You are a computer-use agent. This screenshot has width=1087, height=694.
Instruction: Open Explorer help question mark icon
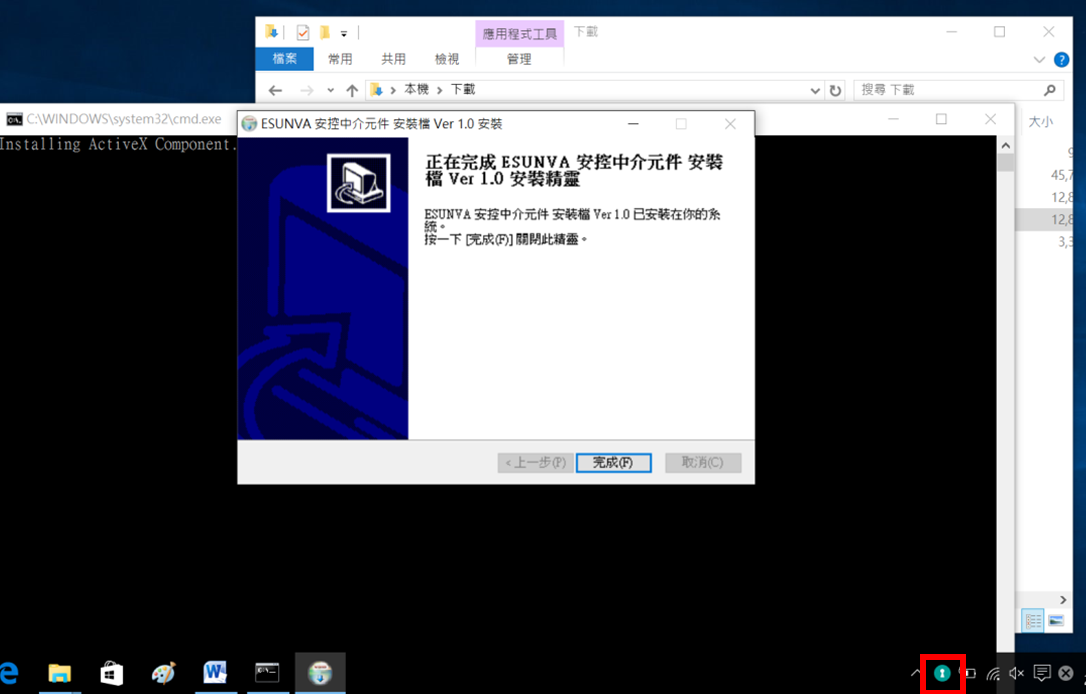click(1061, 60)
